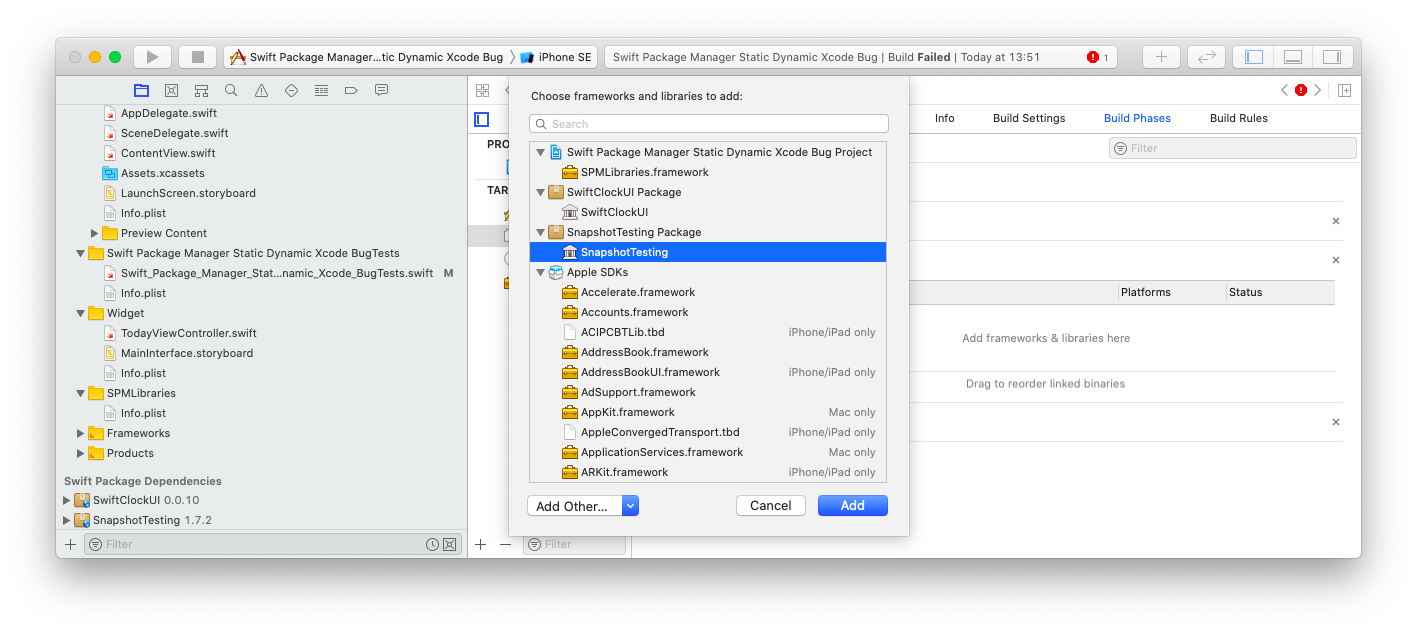Click the Platforms column header
The width and height of the screenshot is (1417, 632).
[1146, 292]
